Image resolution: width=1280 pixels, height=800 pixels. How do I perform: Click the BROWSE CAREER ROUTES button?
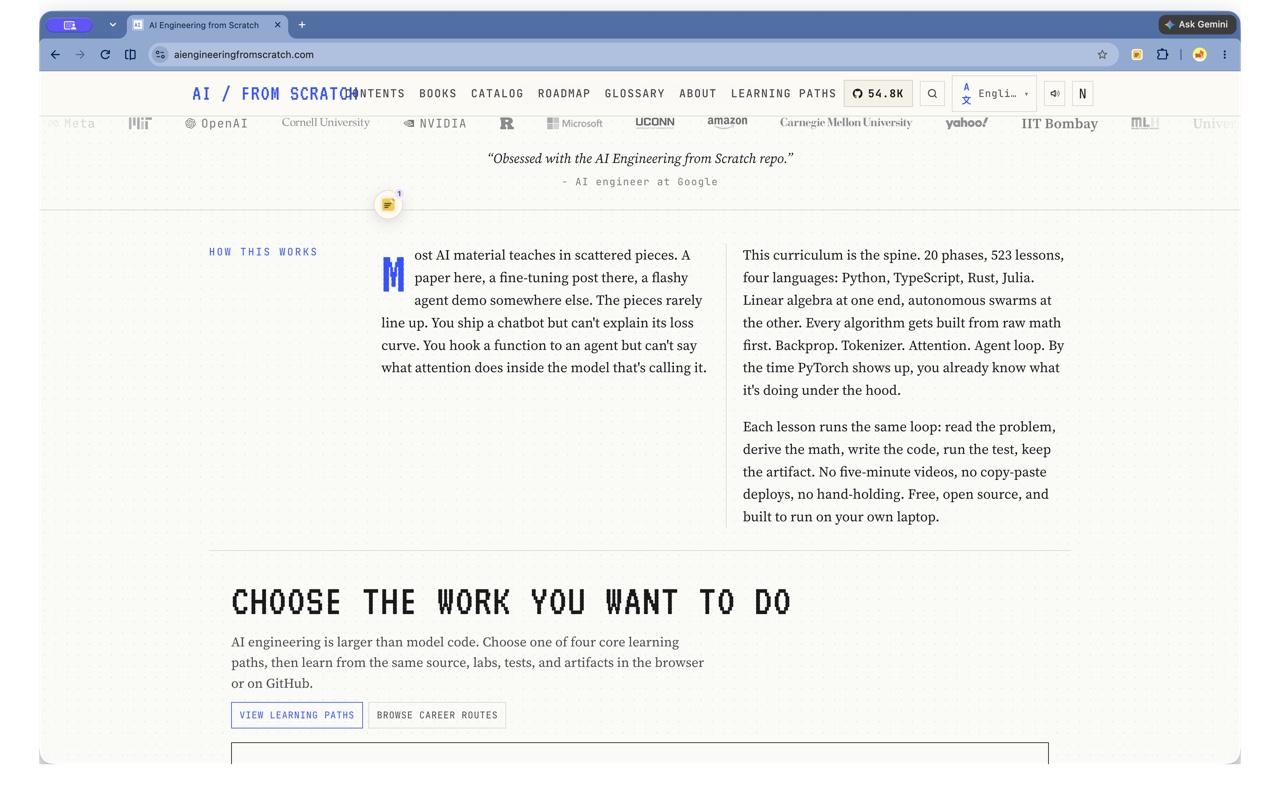tap(437, 715)
